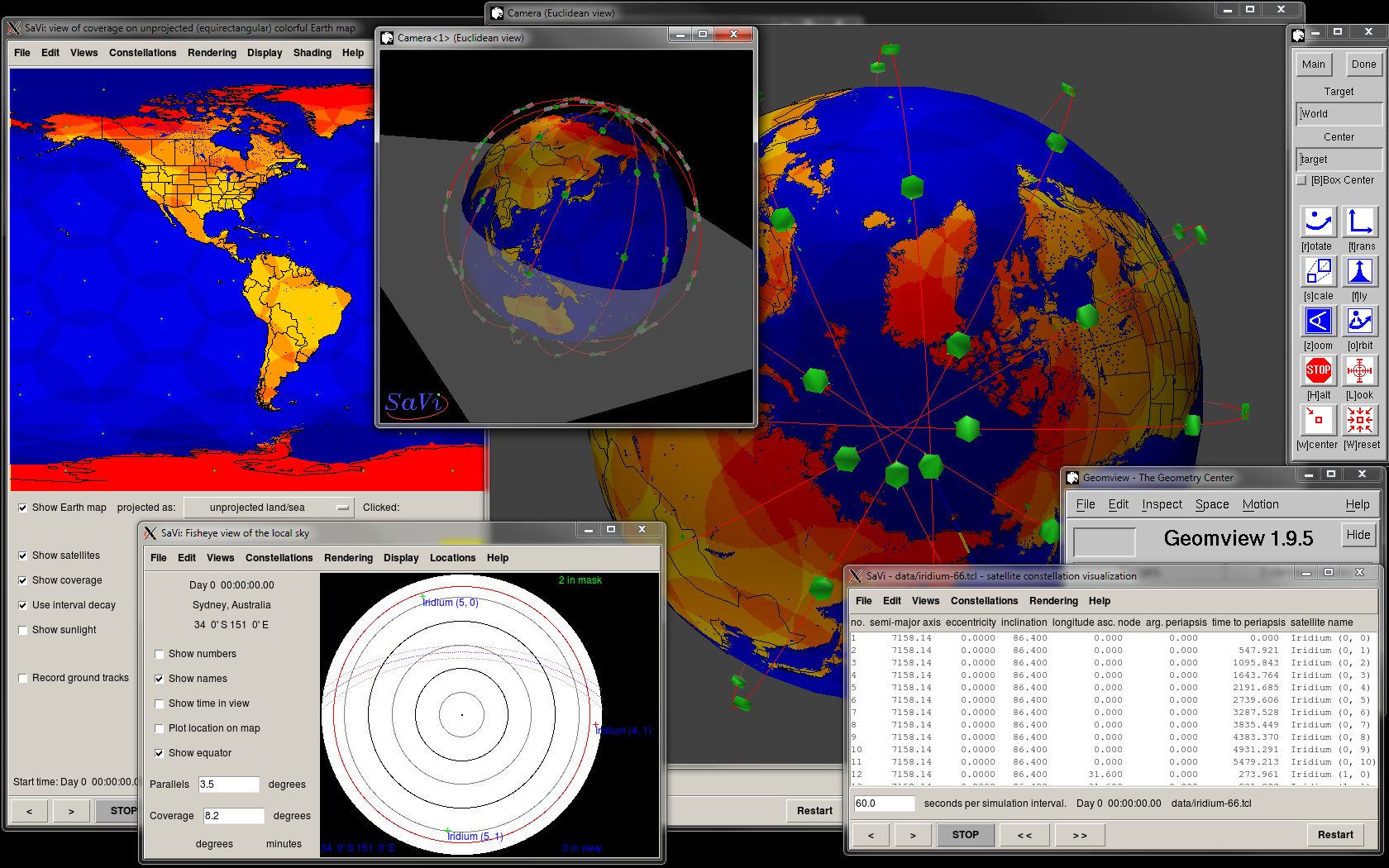1389x868 pixels.
Task: Select the translate tool icon
Action: [x=1360, y=222]
